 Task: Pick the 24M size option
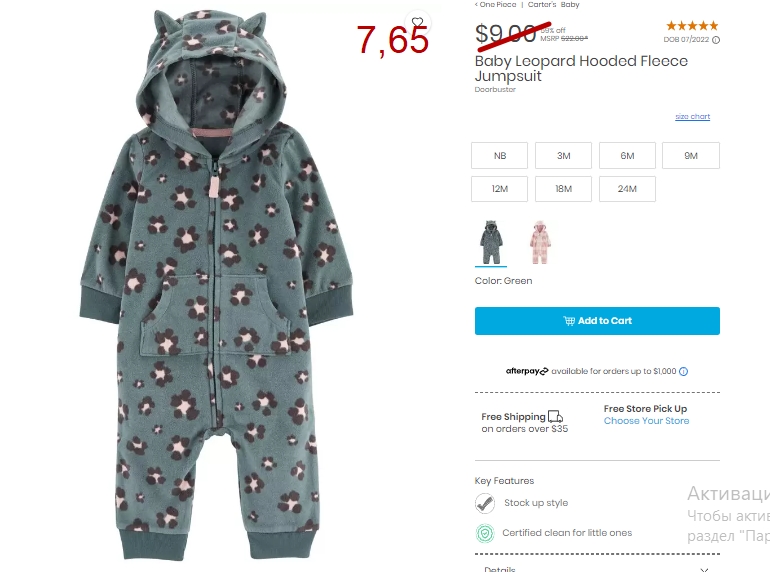point(627,189)
